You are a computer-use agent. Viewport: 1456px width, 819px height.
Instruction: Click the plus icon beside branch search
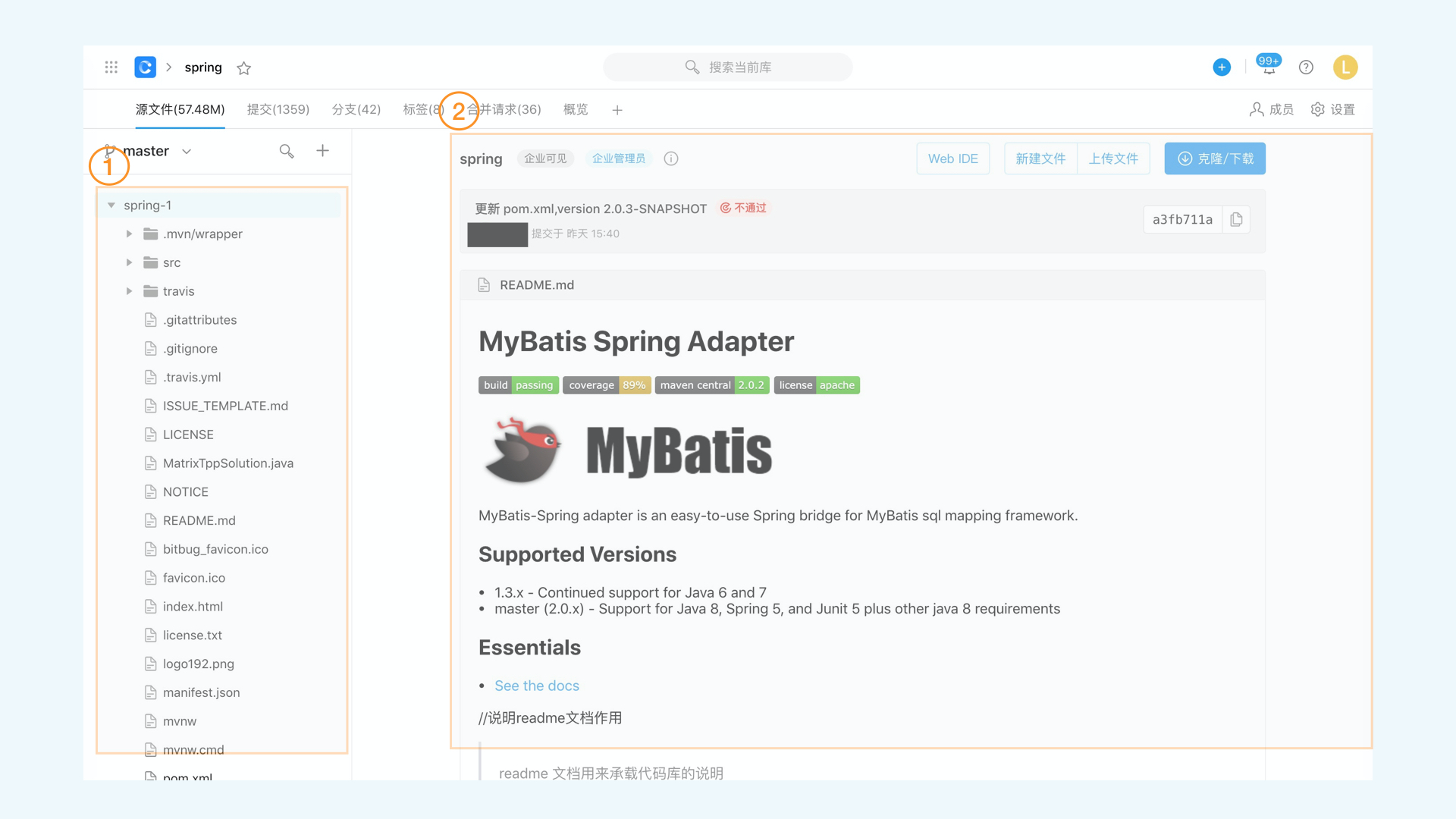pos(322,151)
